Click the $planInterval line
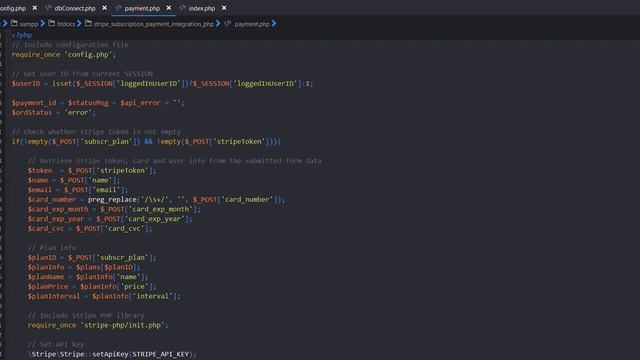The image size is (640, 360). tap(104, 296)
